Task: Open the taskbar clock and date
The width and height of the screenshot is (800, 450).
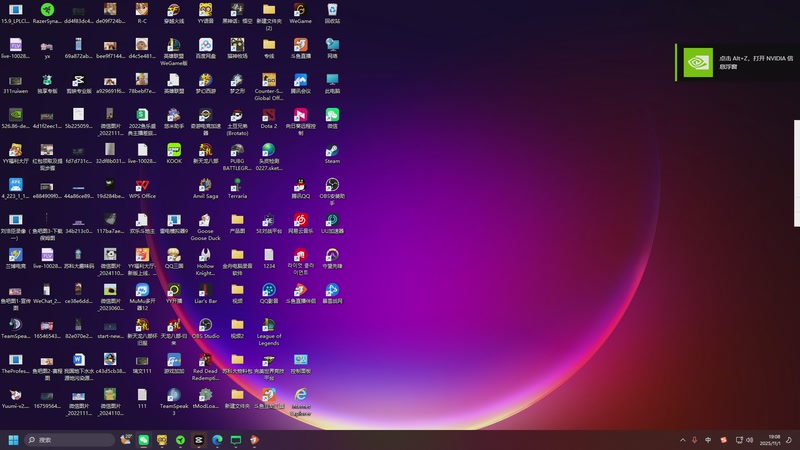Action: [770, 440]
